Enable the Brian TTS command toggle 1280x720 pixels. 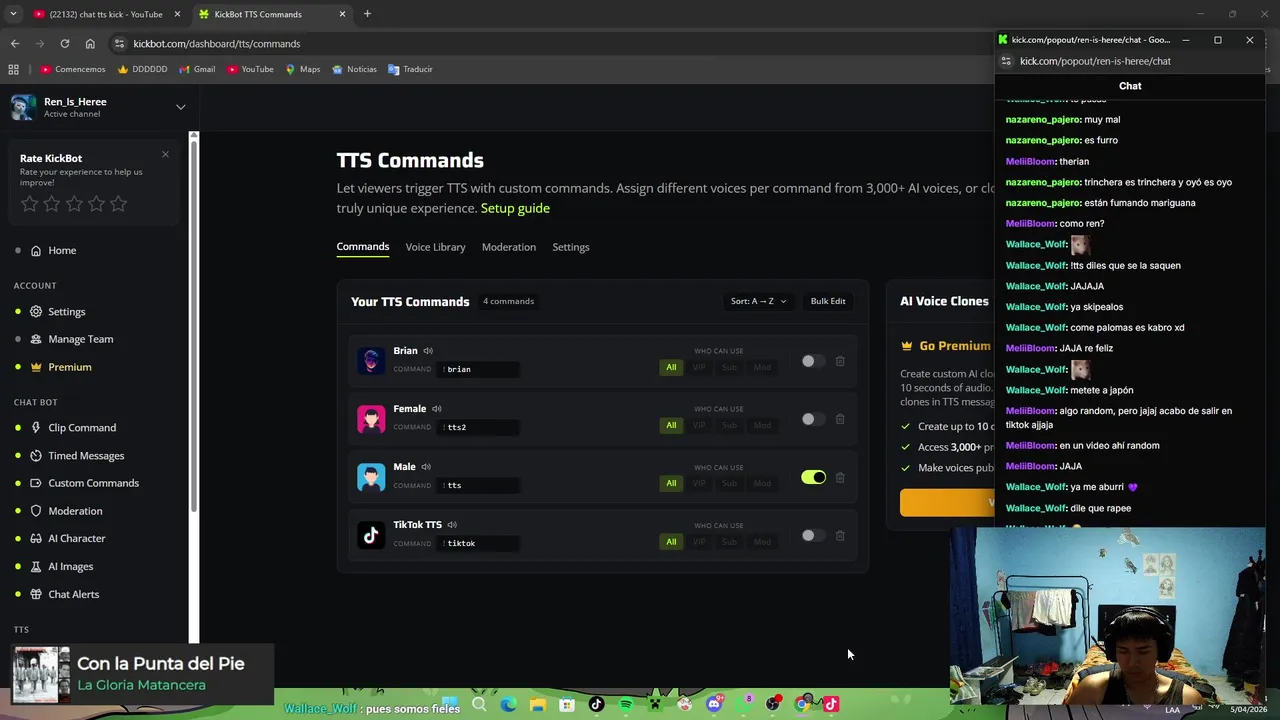click(x=813, y=361)
